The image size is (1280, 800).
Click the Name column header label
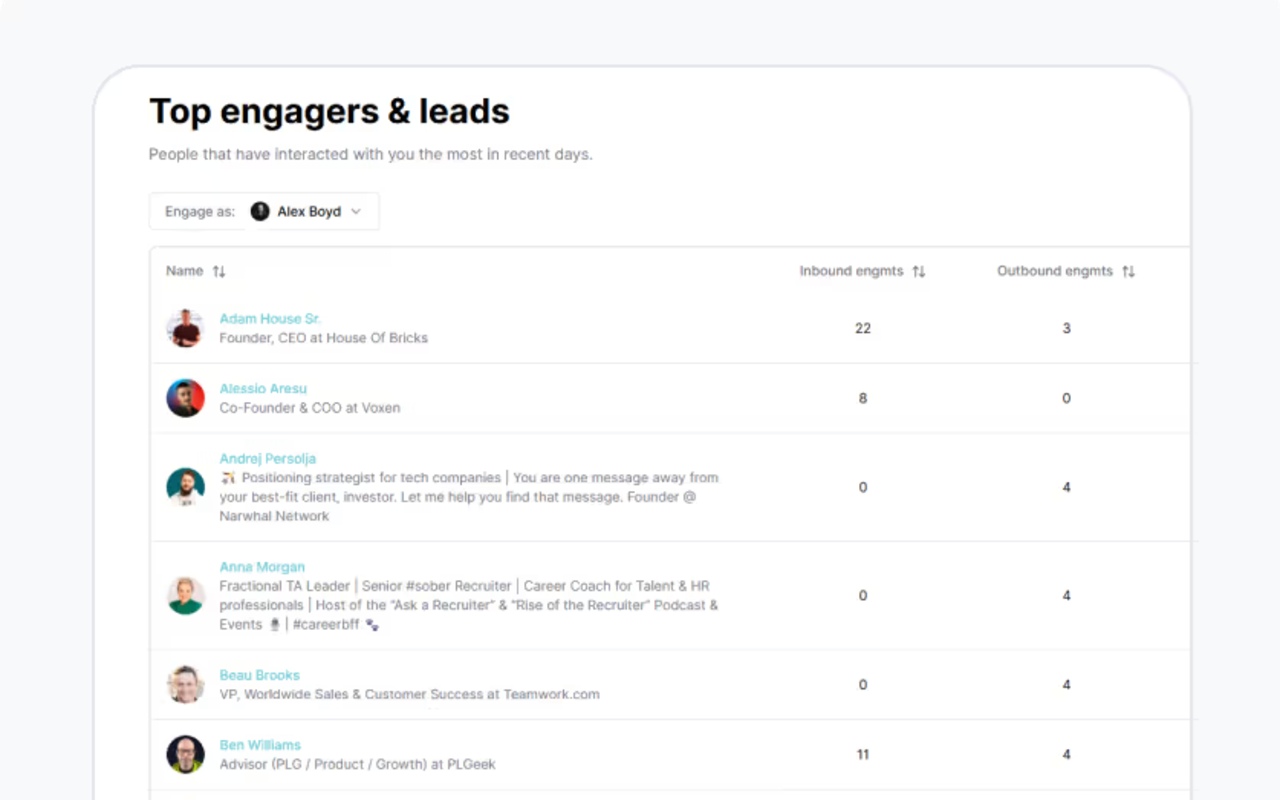point(184,271)
